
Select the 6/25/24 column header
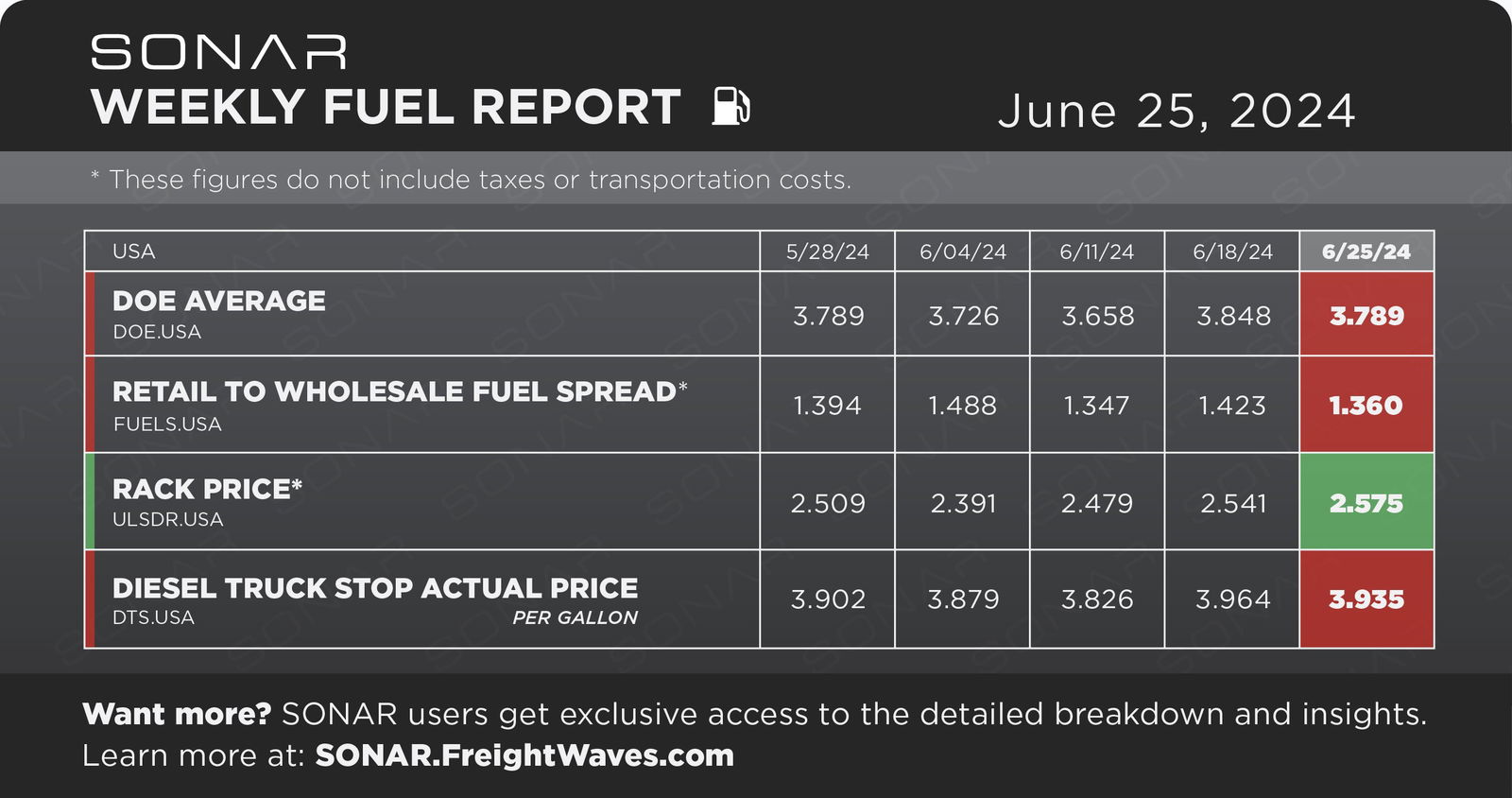tap(1366, 252)
